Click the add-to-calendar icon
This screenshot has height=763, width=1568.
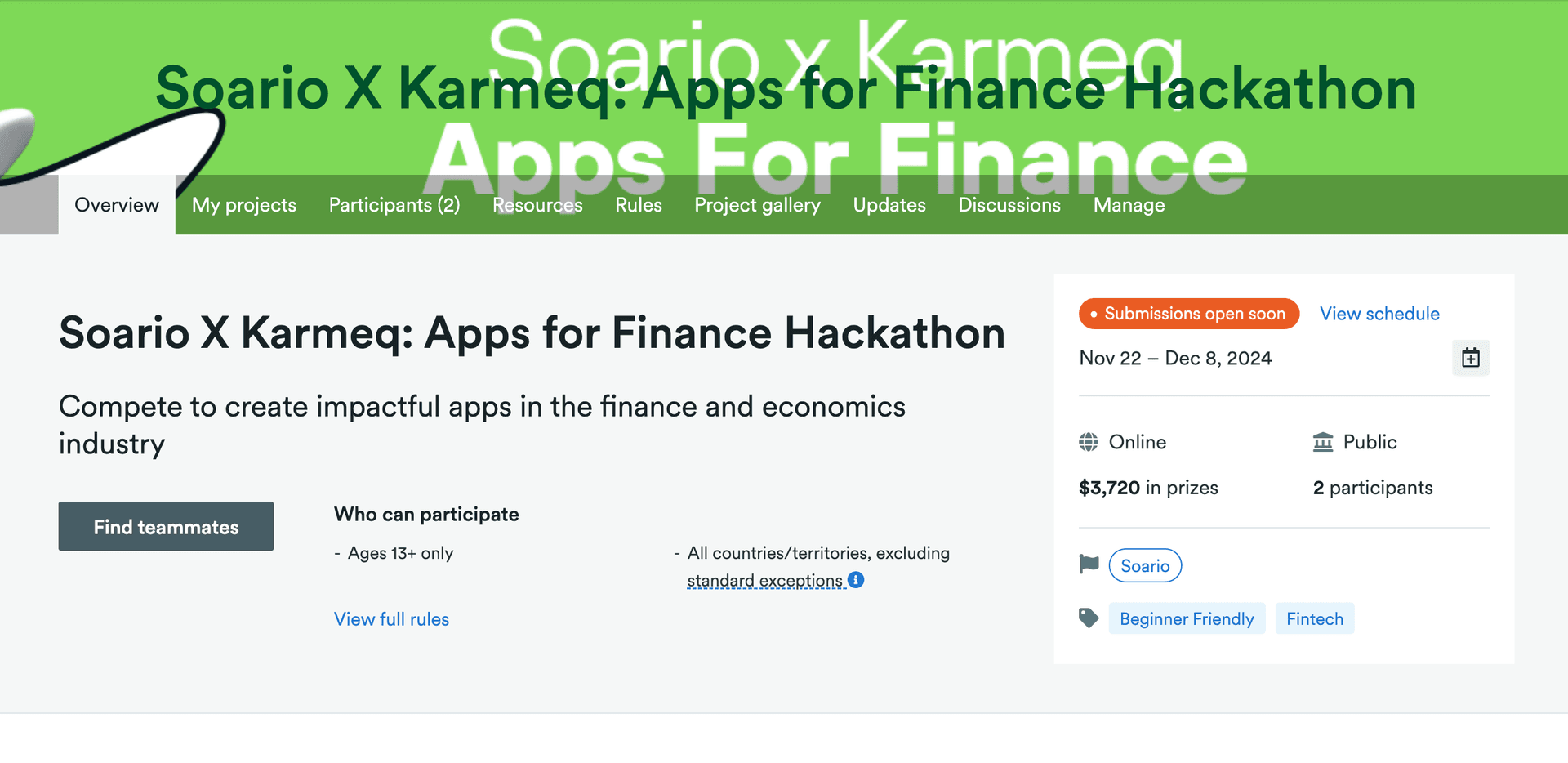[x=1470, y=358]
